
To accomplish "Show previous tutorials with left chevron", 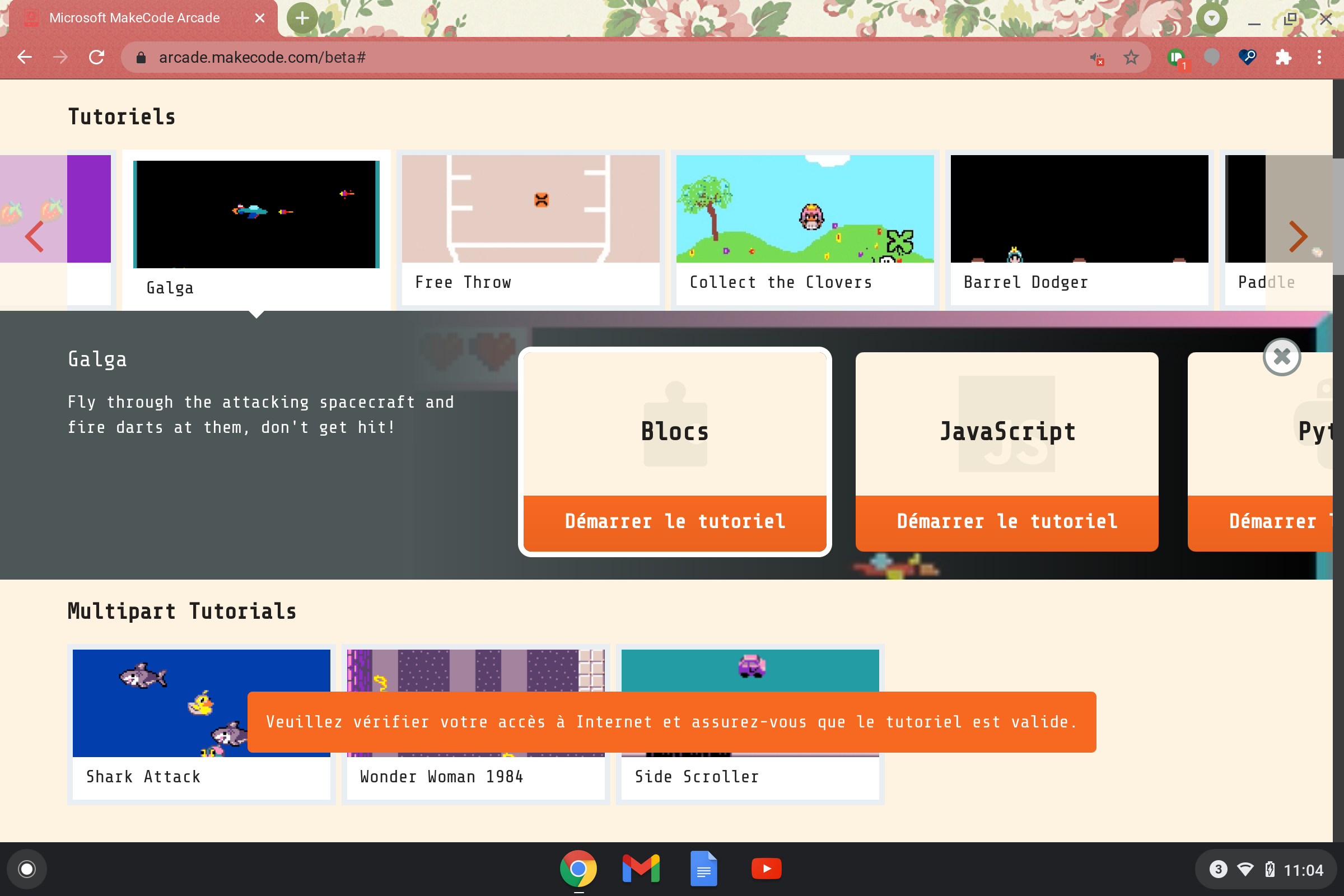I will (x=34, y=236).
